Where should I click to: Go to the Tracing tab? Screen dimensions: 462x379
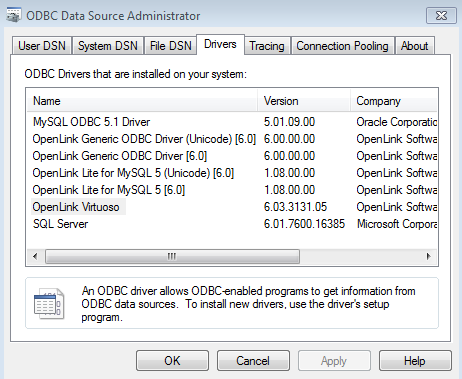tap(267, 46)
